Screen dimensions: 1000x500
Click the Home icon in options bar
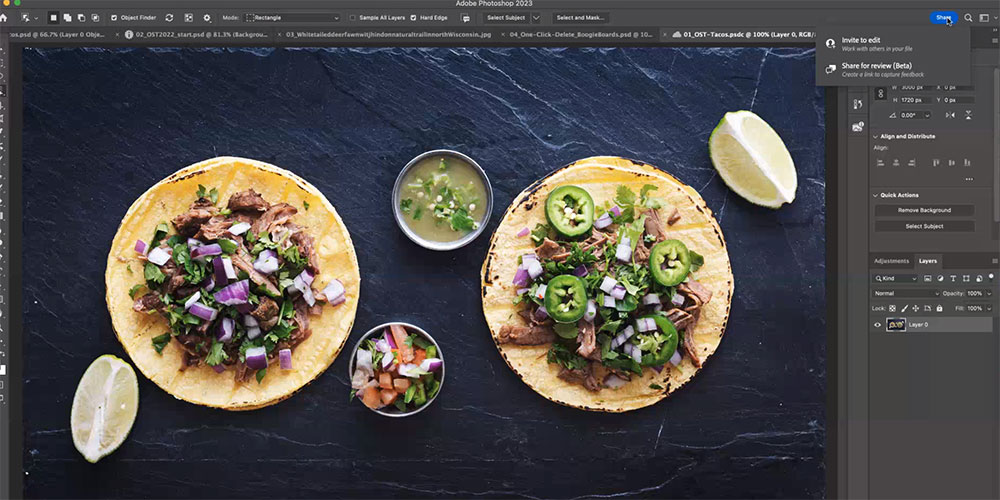tap(5, 17)
